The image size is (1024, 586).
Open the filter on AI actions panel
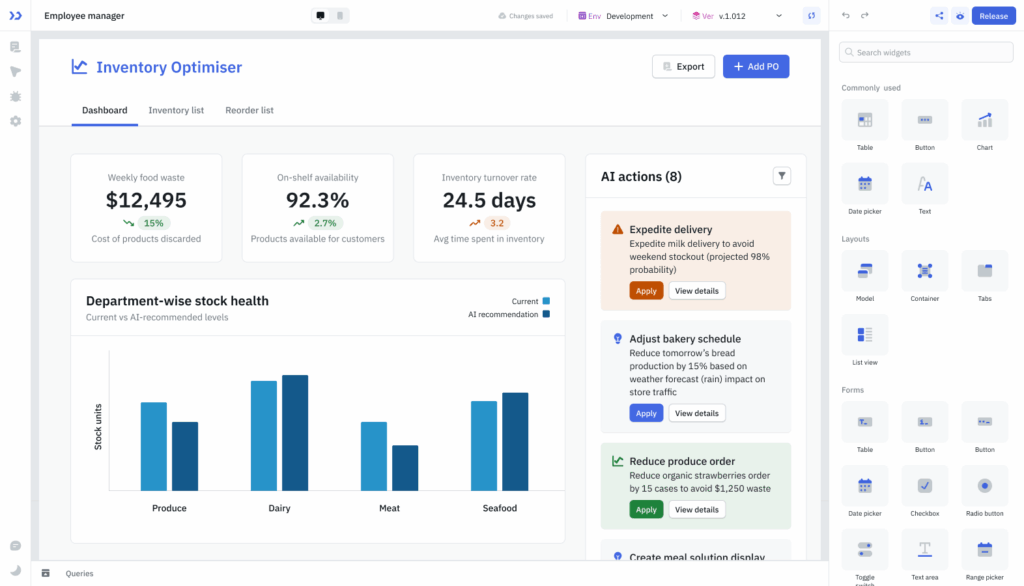tap(782, 175)
